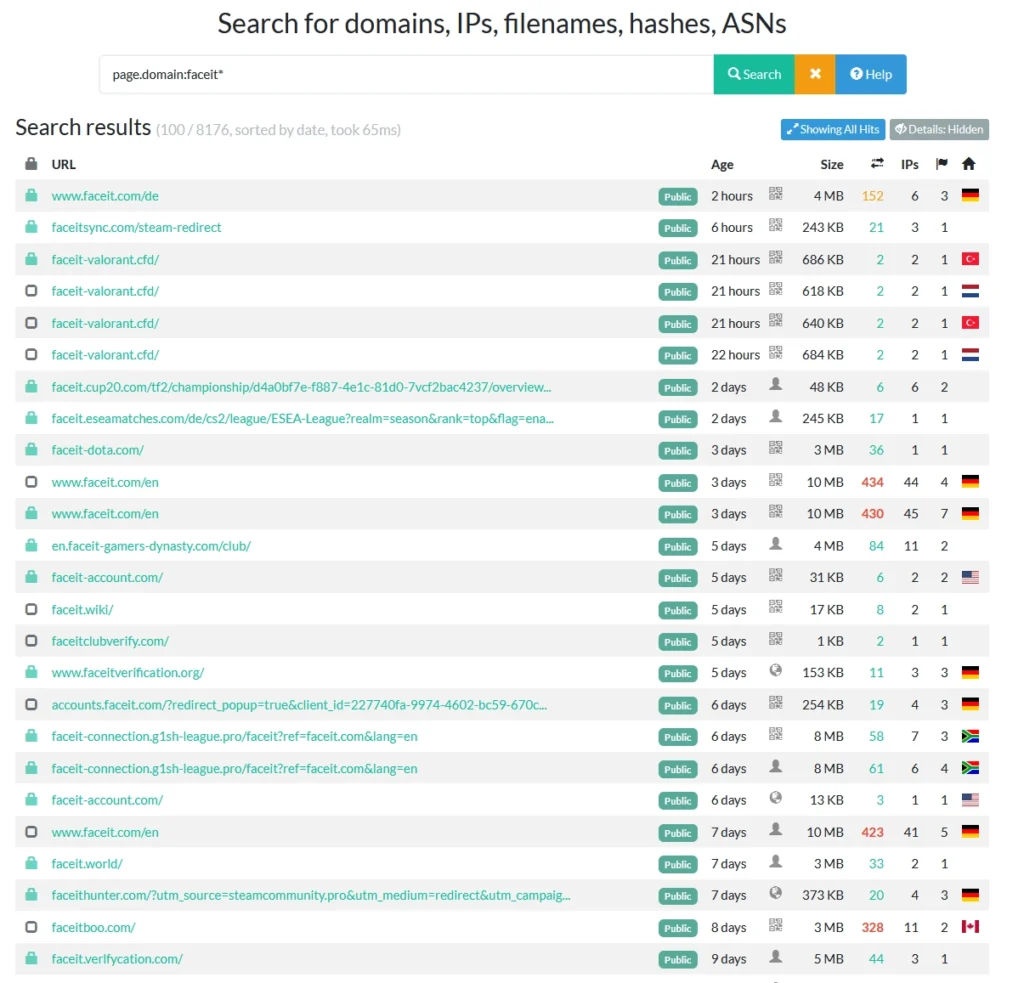Viewport: 1024px width, 983px height.
Task: Click the 243 KB size on faceitsync.com row
Action: 823,227
